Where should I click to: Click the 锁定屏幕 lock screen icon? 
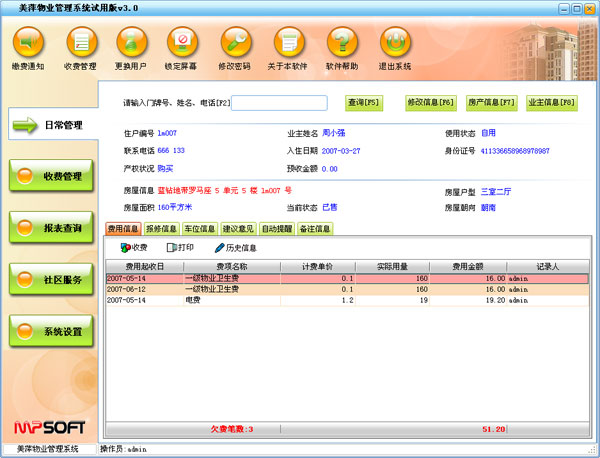(183, 45)
